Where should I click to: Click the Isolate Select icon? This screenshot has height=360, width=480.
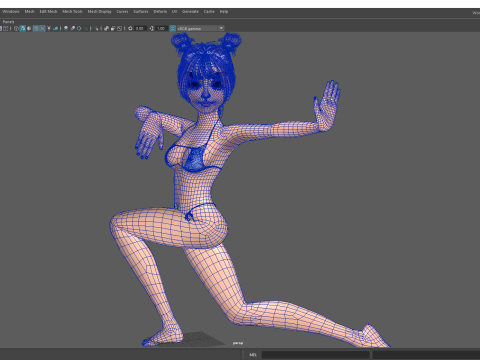point(96,29)
